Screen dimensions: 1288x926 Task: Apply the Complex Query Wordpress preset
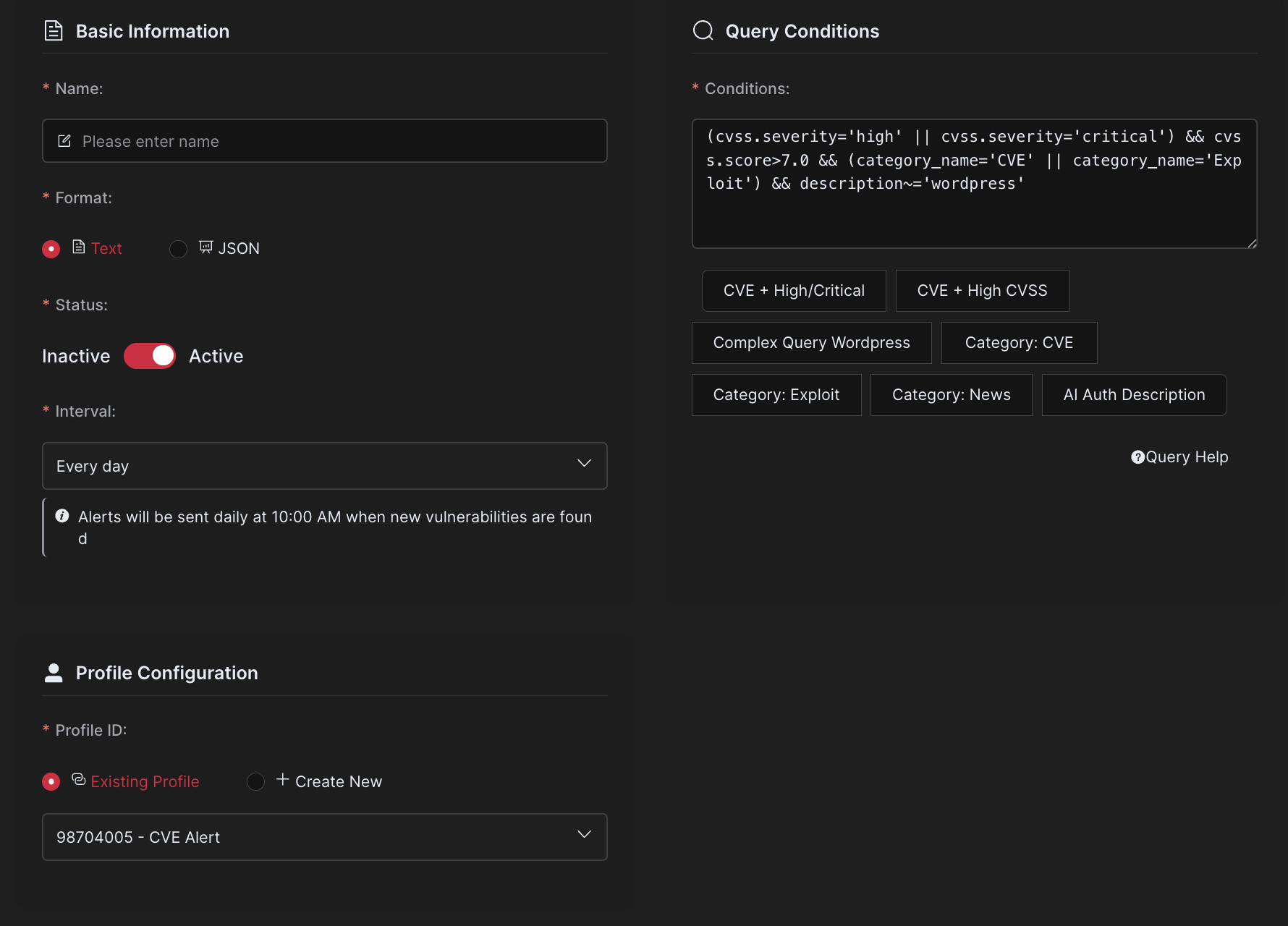pyautogui.click(x=811, y=343)
